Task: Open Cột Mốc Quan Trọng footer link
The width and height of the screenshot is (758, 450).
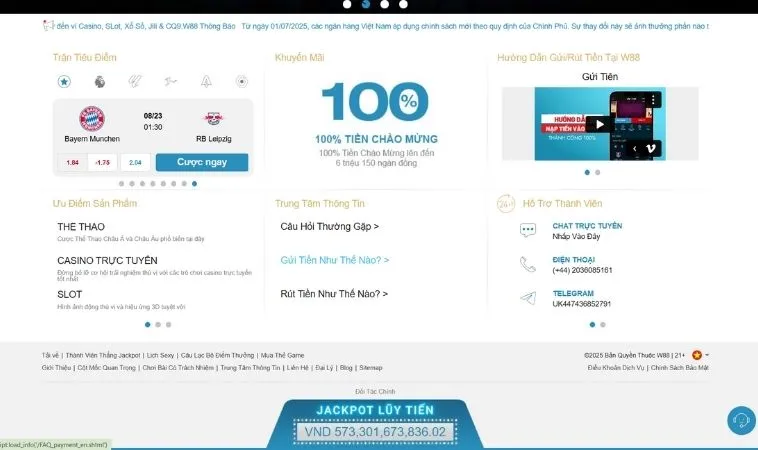Action: pyautogui.click(x=106, y=368)
